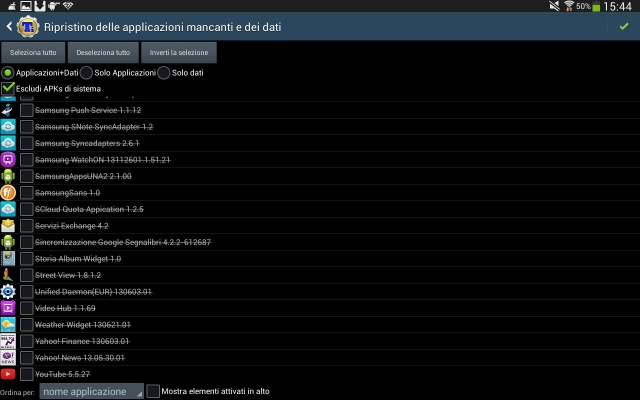Viewport: 640px width, 400px height.
Task: Tap the back arrow in the title bar
Action: [x=9, y=27]
